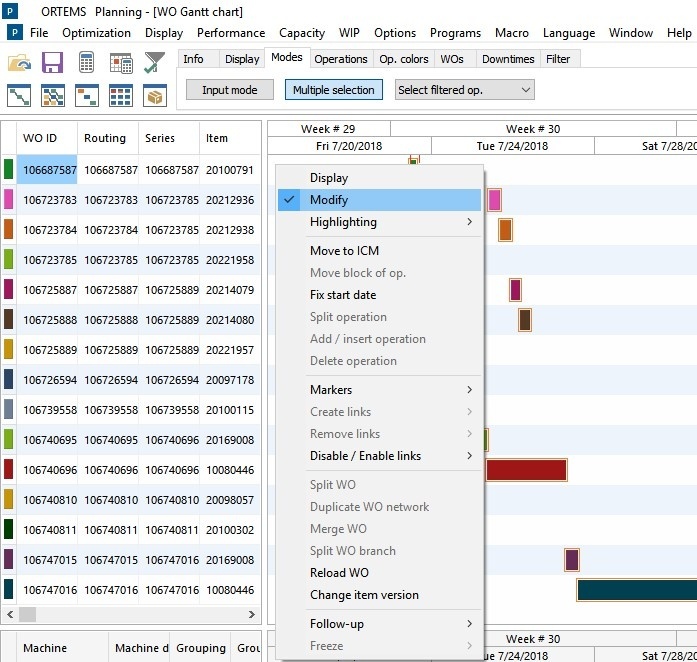Open the WIP menu
This screenshot has height=662, width=697.
(349, 33)
